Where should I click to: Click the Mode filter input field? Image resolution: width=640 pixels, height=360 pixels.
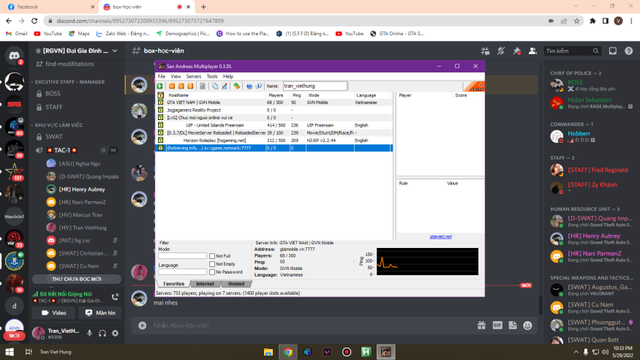(x=182, y=256)
